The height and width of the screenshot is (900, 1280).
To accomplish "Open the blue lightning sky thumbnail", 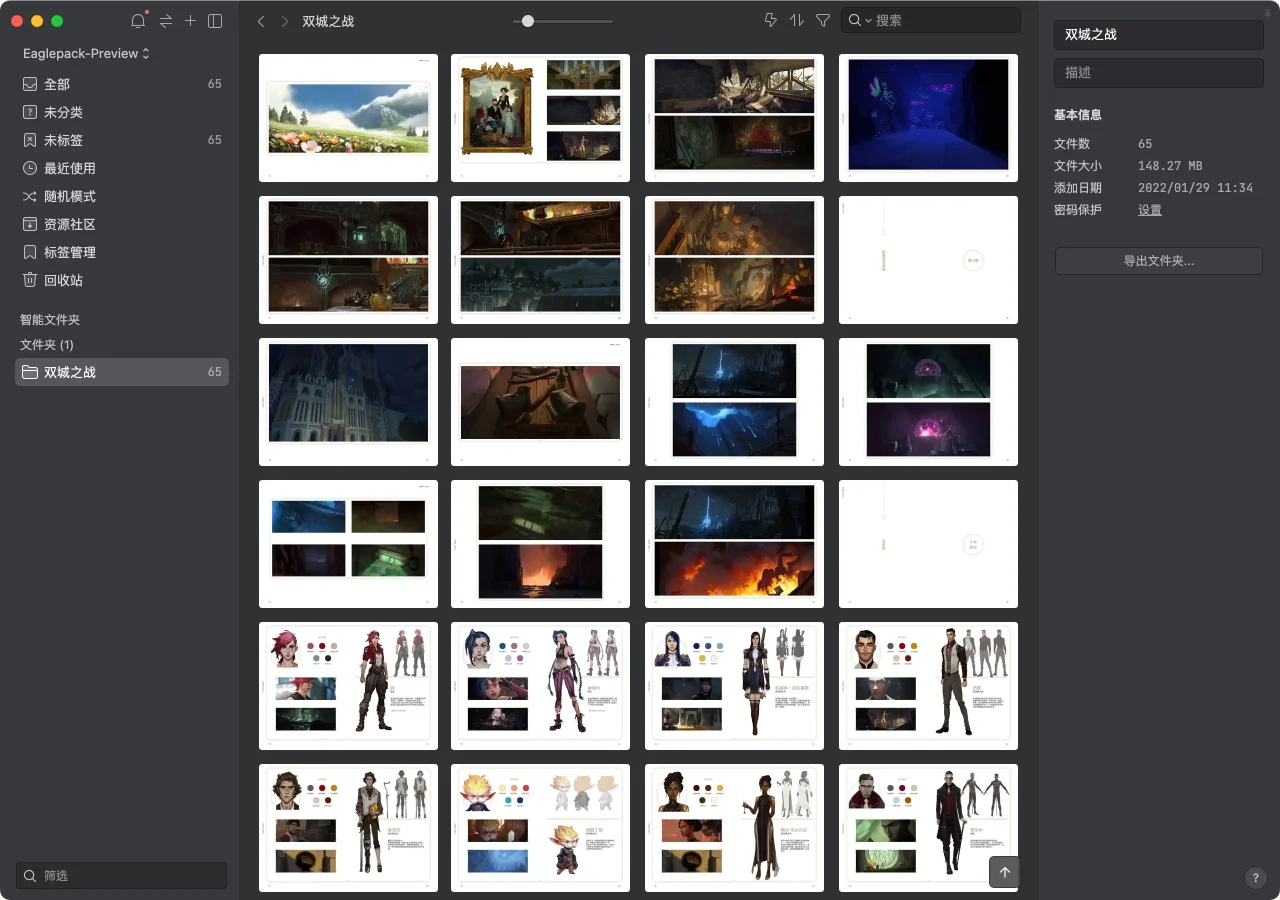I will point(734,402).
